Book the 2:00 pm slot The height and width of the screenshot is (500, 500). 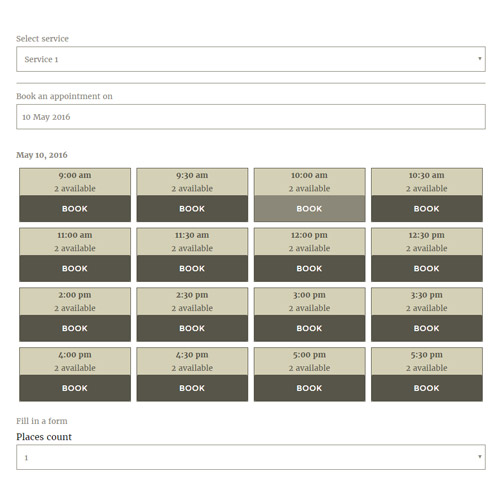point(75,328)
